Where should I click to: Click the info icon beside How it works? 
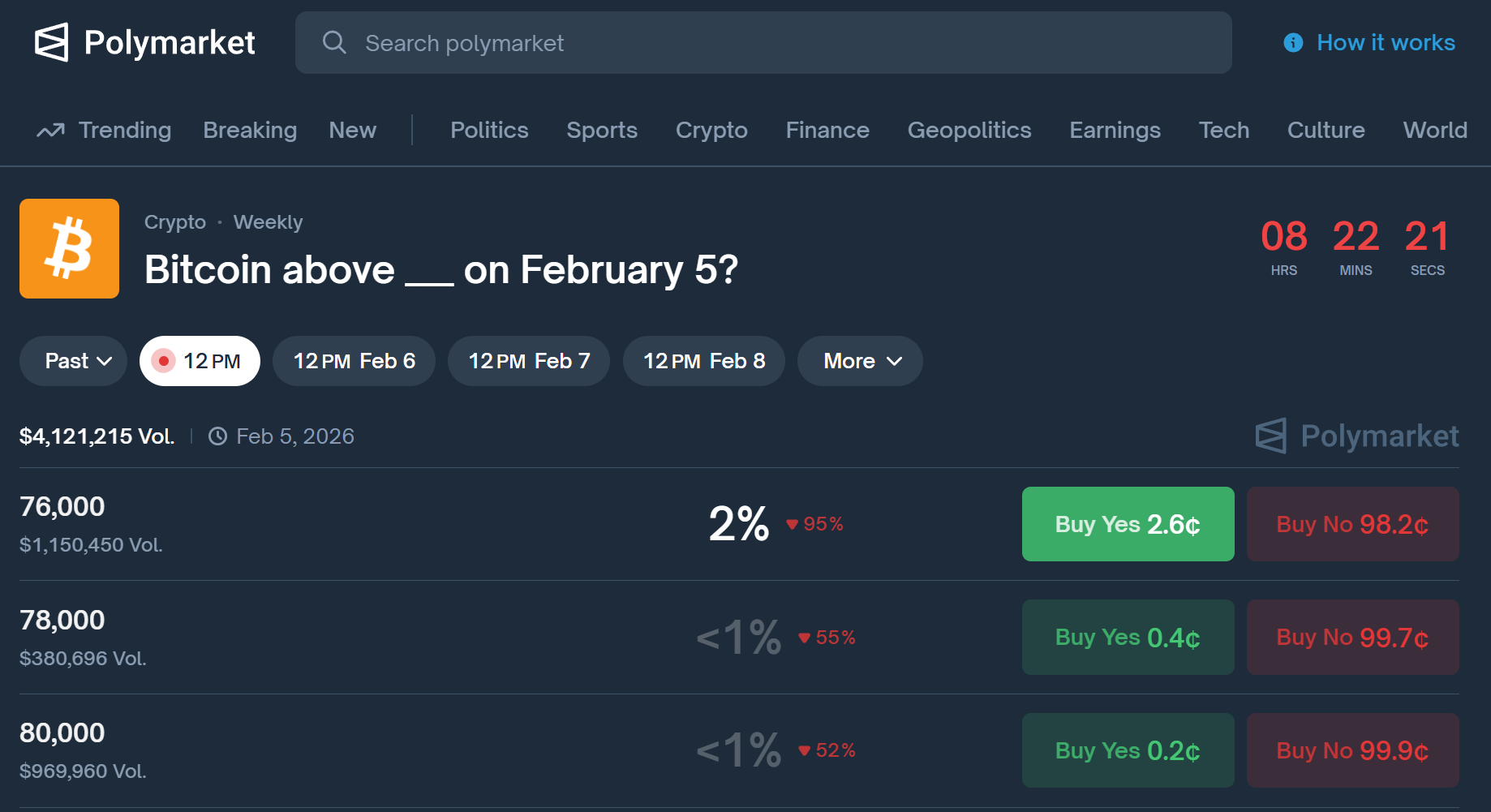pyautogui.click(x=1293, y=42)
